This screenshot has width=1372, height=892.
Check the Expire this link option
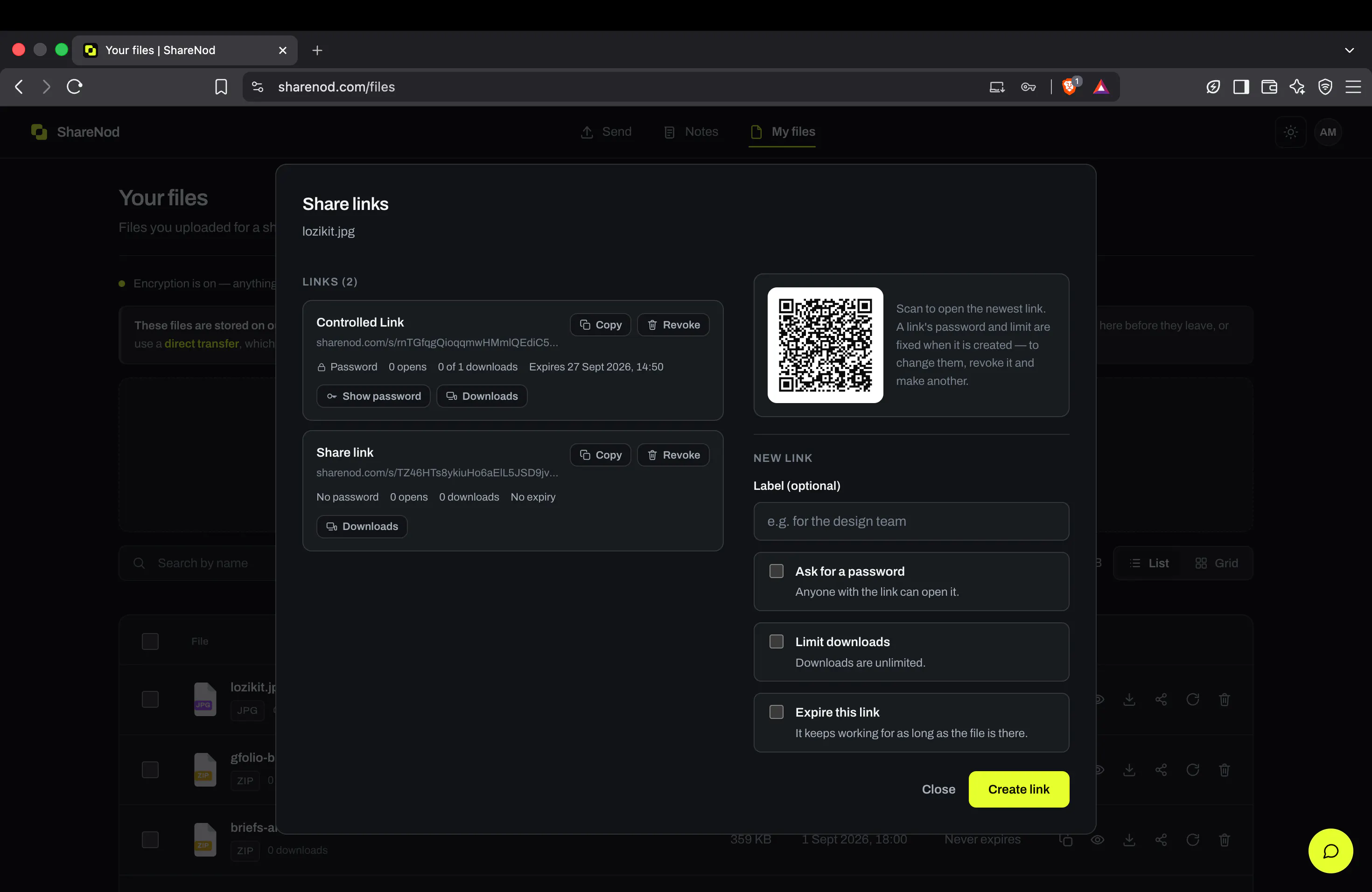click(777, 711)
